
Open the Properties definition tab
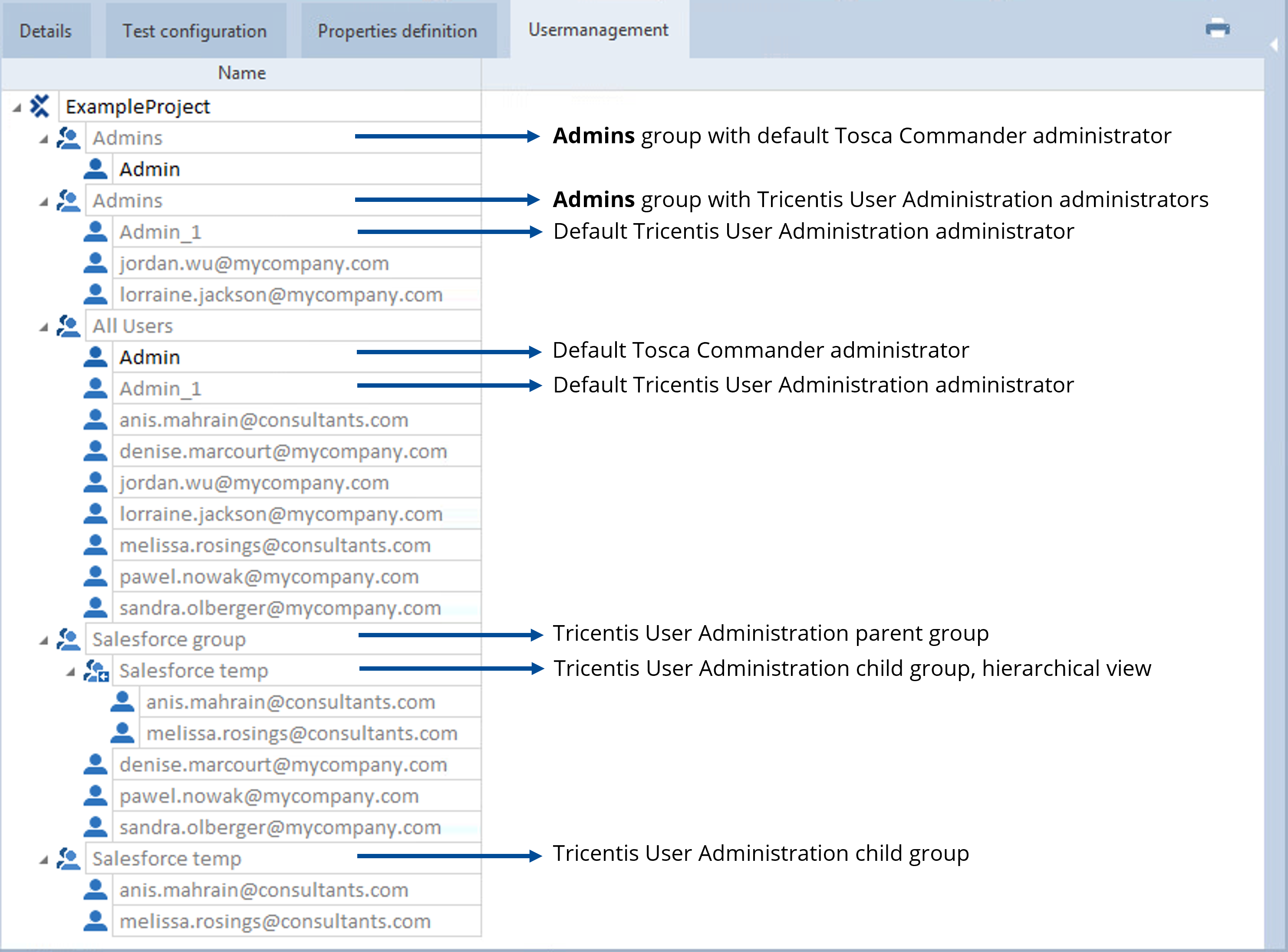point(398,31)
